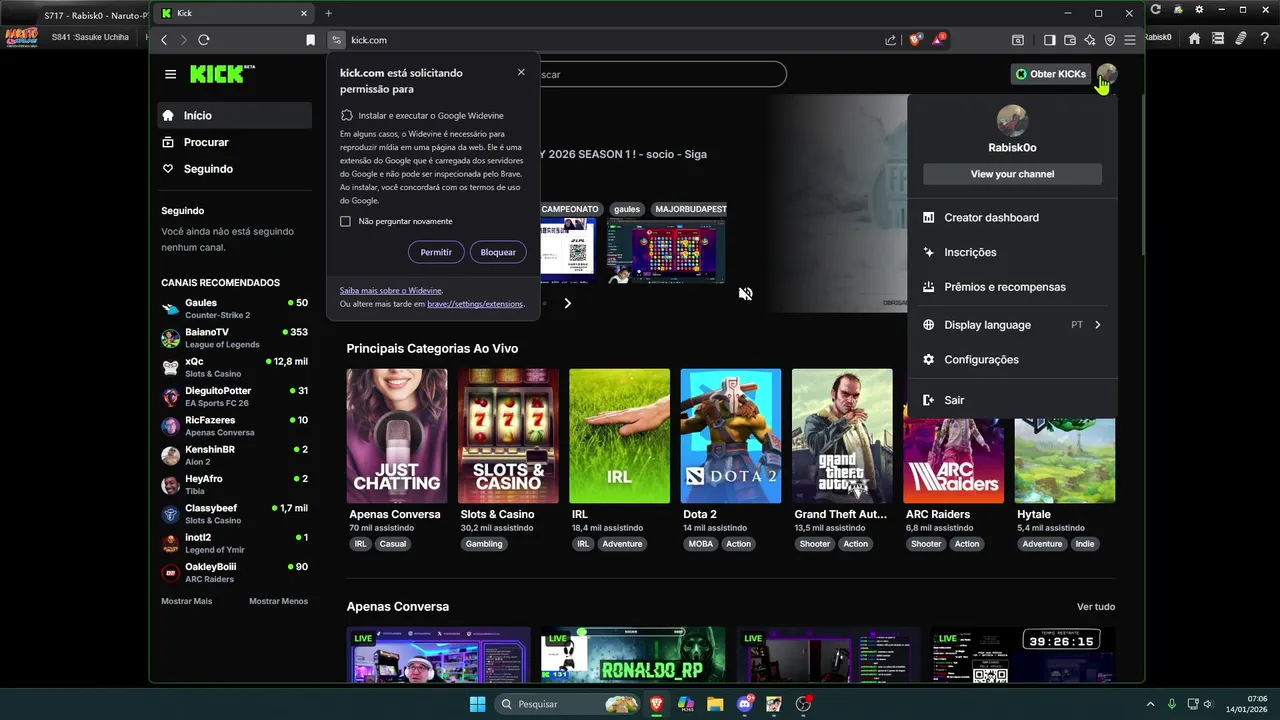
Task: Open Configurações from the user menu
Action: click(x=1012, y=360)
